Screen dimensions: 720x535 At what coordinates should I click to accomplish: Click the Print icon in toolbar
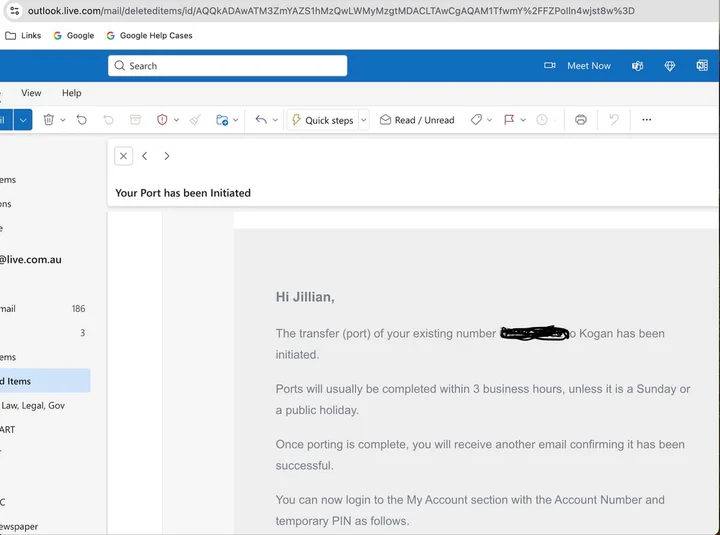[x=581, y=120]
